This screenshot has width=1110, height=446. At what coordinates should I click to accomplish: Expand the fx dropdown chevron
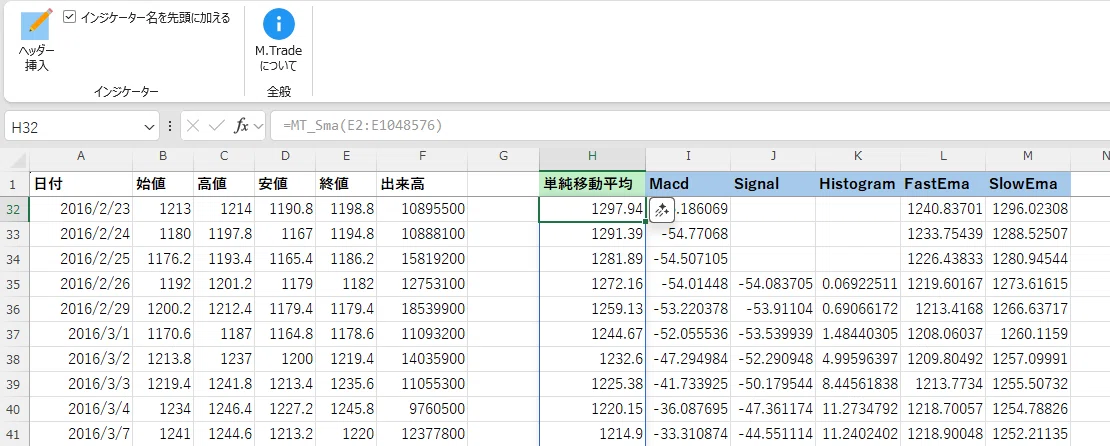coord(258,127)
